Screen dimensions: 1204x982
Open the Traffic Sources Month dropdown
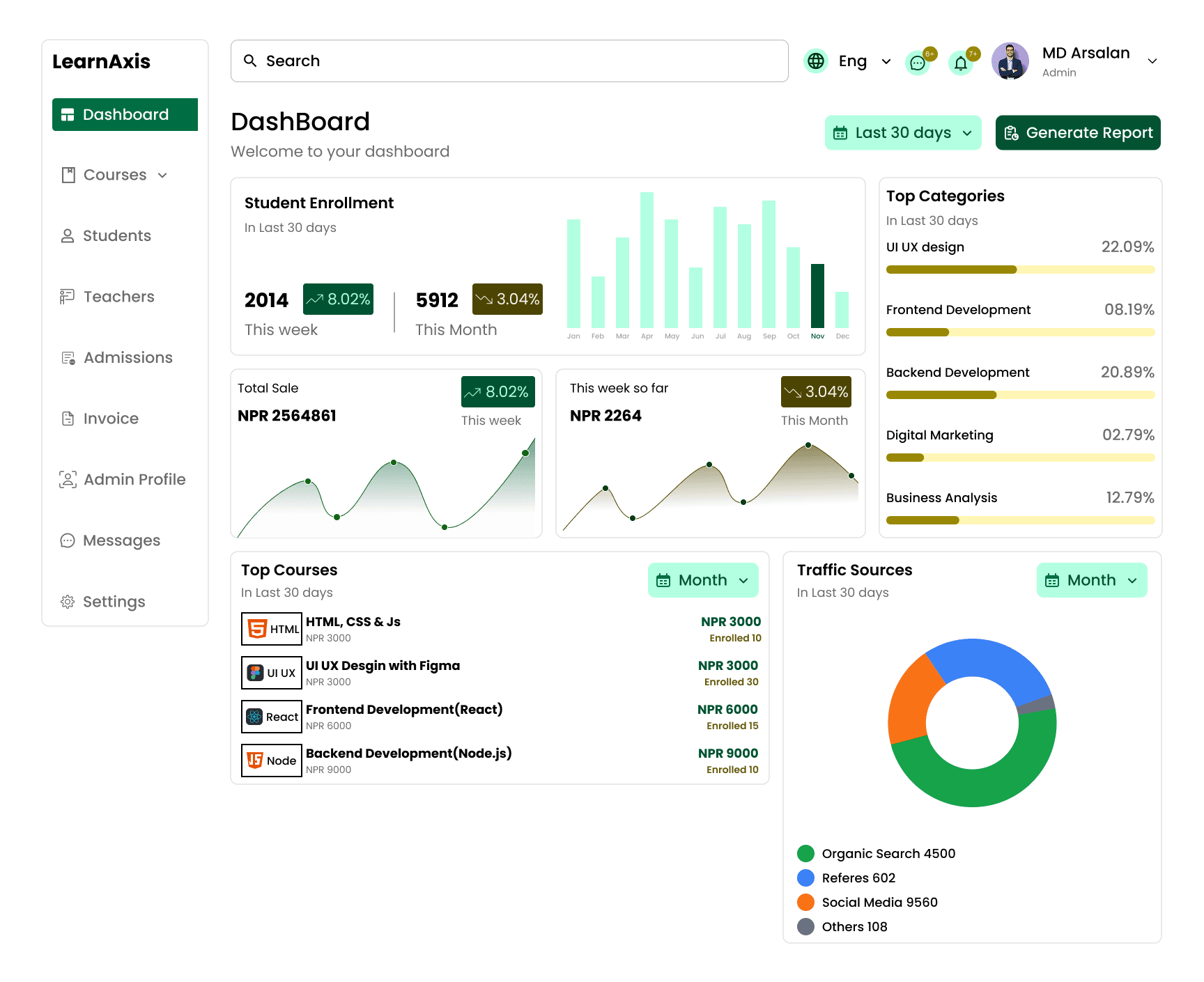tap(1092, 580)
